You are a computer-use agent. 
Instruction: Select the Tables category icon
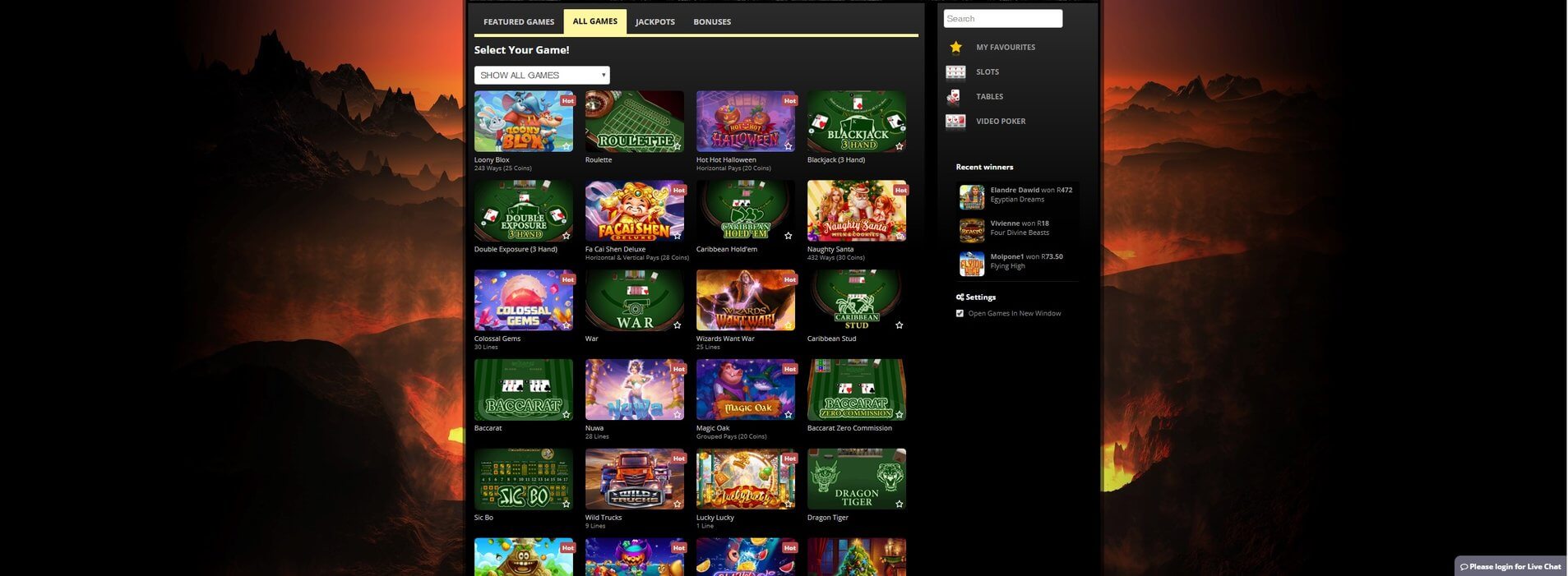(x=954, y=97)
